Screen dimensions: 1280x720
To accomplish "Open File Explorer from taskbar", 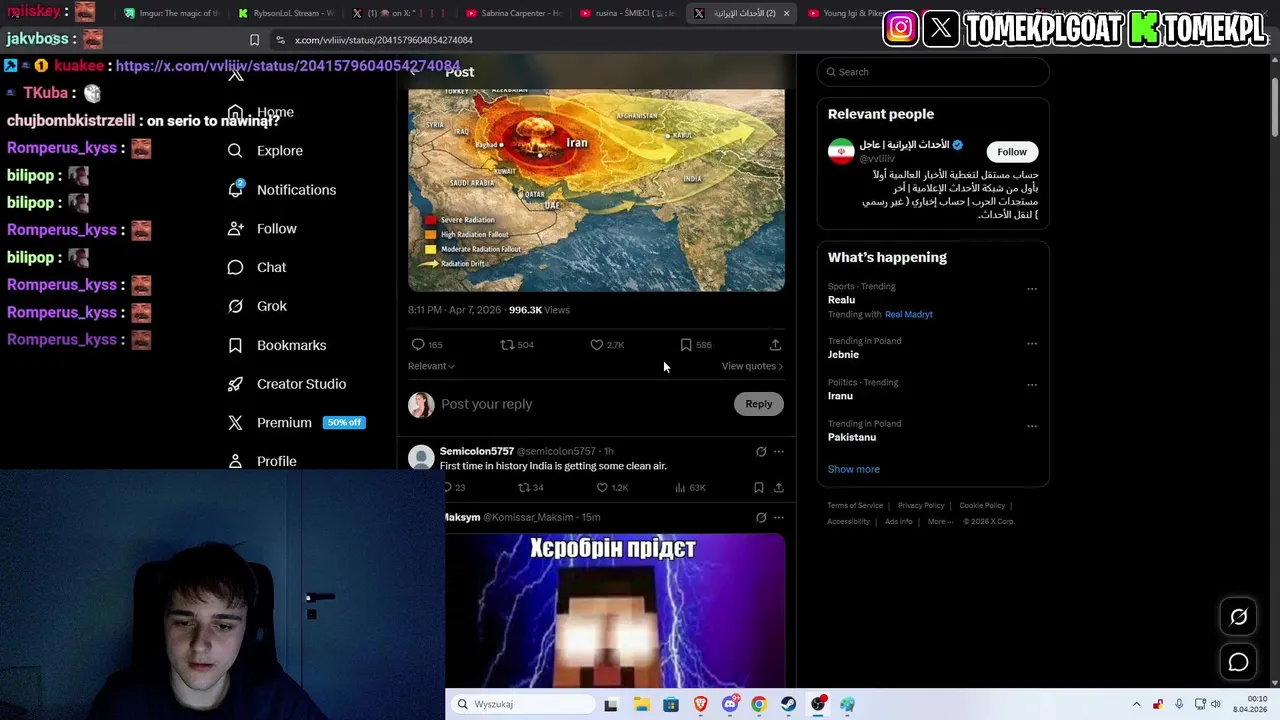I will [x=641, y=704].
